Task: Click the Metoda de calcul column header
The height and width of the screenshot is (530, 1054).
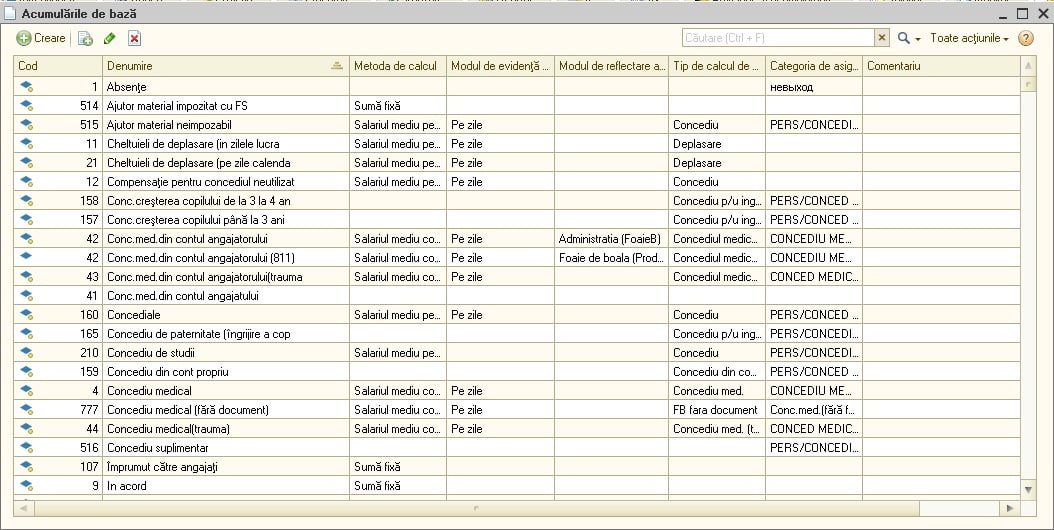Action: tap(398, 66)
